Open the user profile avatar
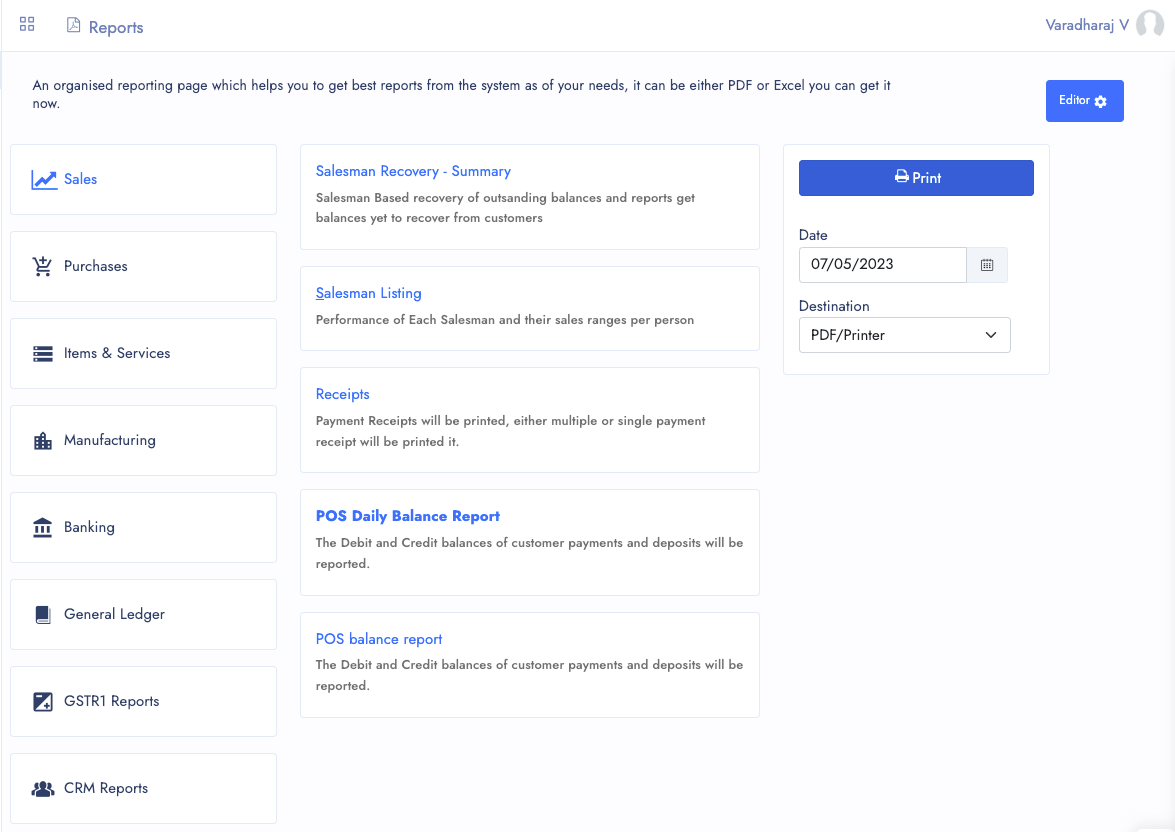The width and height of the screenshot is (1175, 832). [x=1150, y=24]
